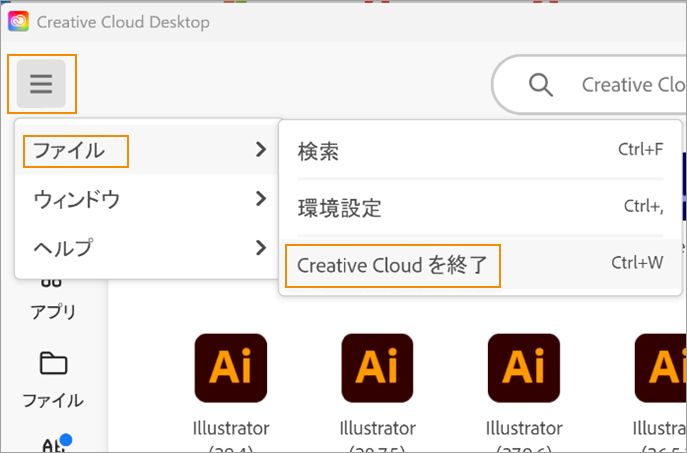Open the first Illustrator app icon
Screen dimensions: 687x453
(x=231, y=368)
